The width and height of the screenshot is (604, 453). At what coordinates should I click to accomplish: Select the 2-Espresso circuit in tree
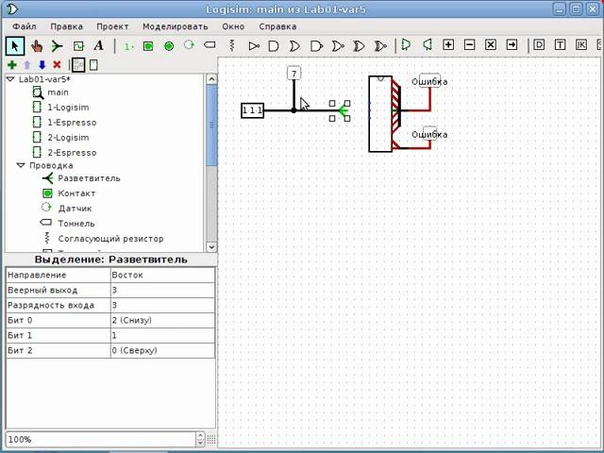[72, 153]
